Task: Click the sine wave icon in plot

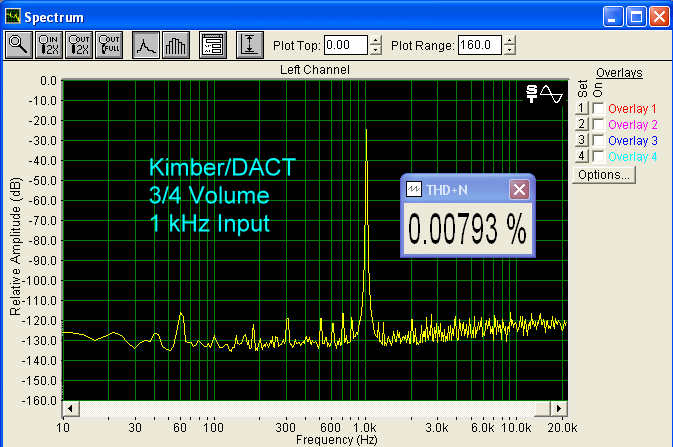Action: [552, 94]
